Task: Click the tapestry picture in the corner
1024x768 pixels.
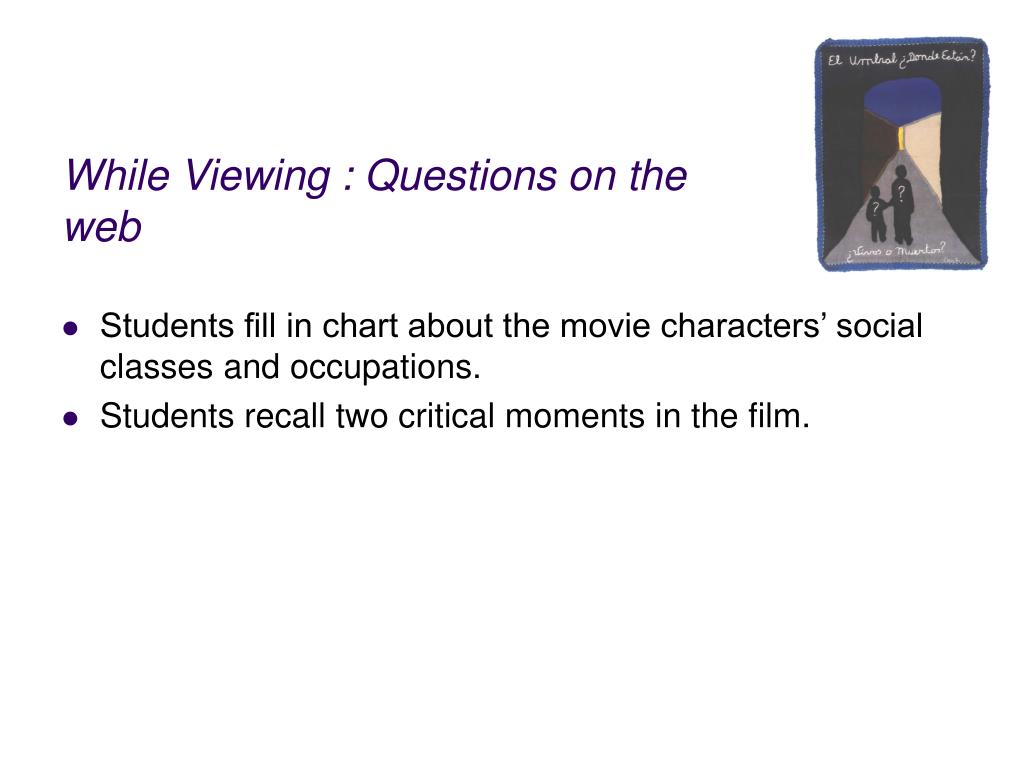Action: [x=902, y=154]
